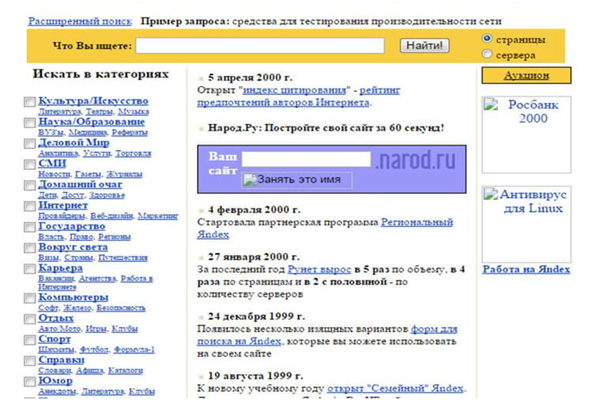Open the Аукцион button link
Screen dimensions: 600x400
click(x=526, y=75)
